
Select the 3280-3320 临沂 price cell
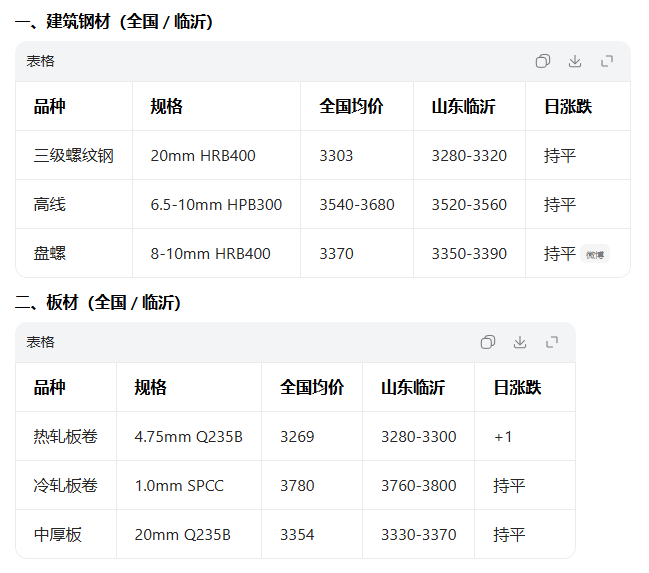(469, 156)
